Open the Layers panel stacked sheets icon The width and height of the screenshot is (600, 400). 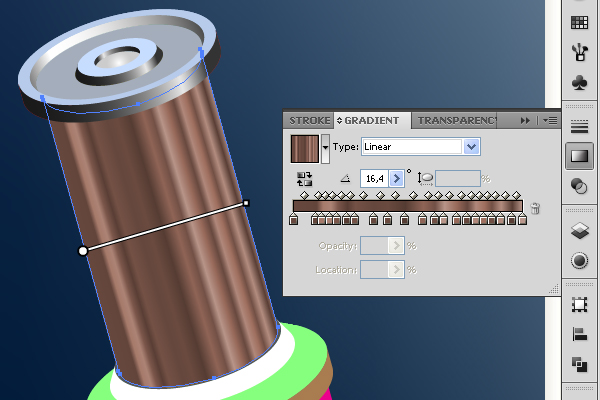point(579,230)
